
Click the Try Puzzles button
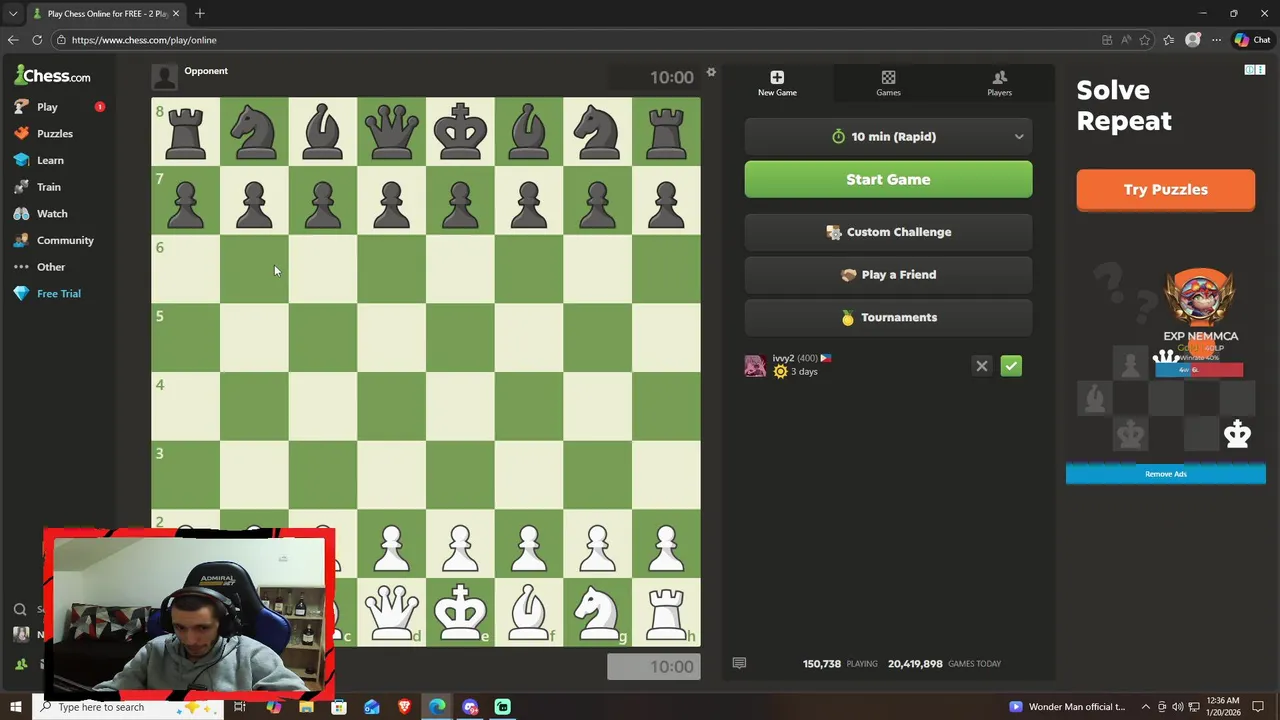click(x=1165, y=190)
